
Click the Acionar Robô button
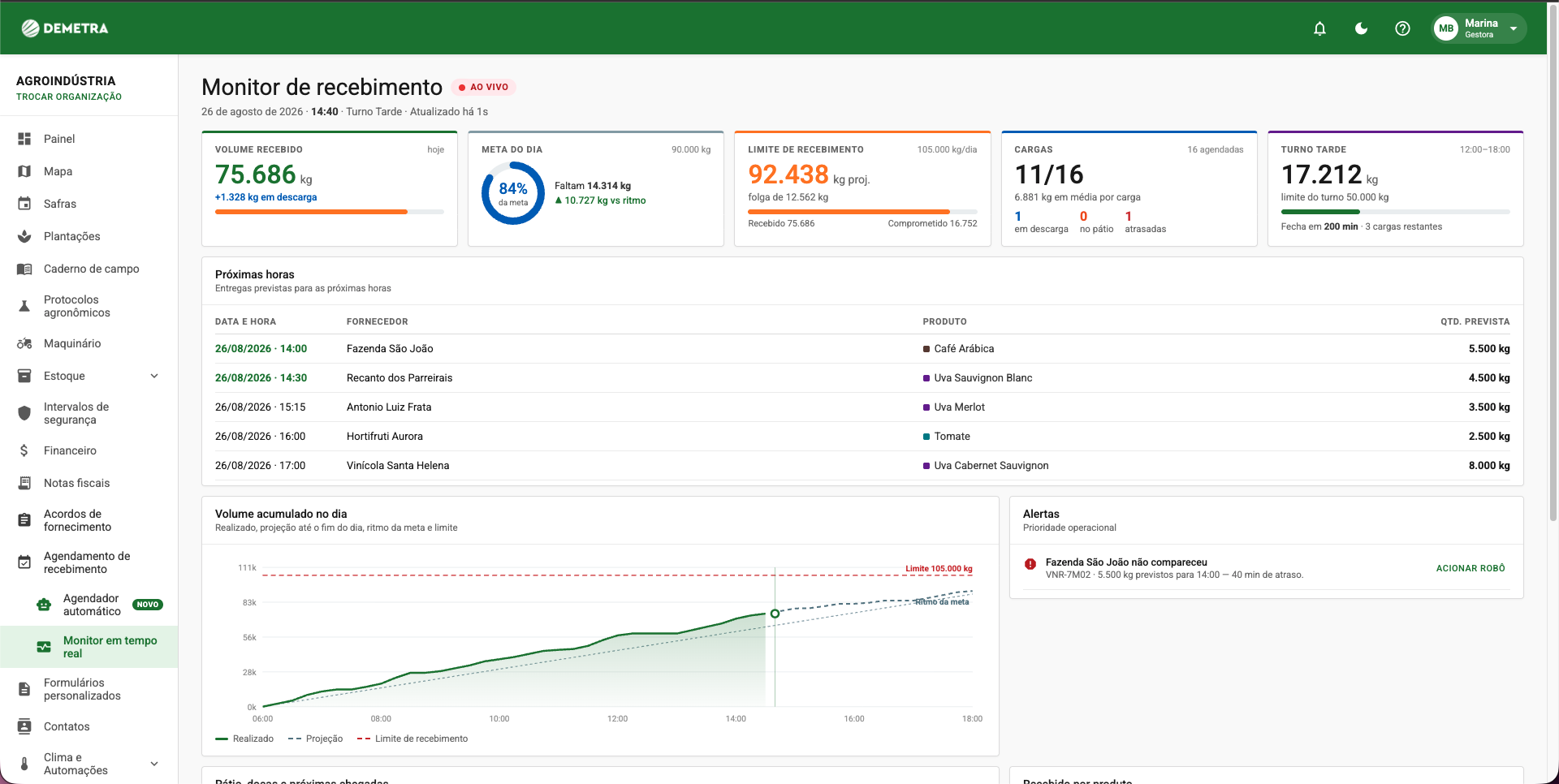coord(1470,568)
